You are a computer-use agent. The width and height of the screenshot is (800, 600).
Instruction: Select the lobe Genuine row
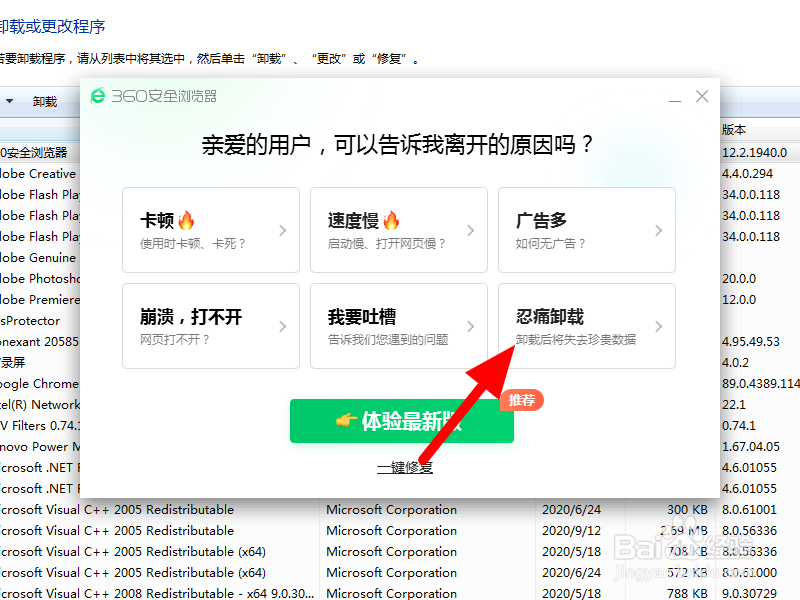(x=40, y=258)
